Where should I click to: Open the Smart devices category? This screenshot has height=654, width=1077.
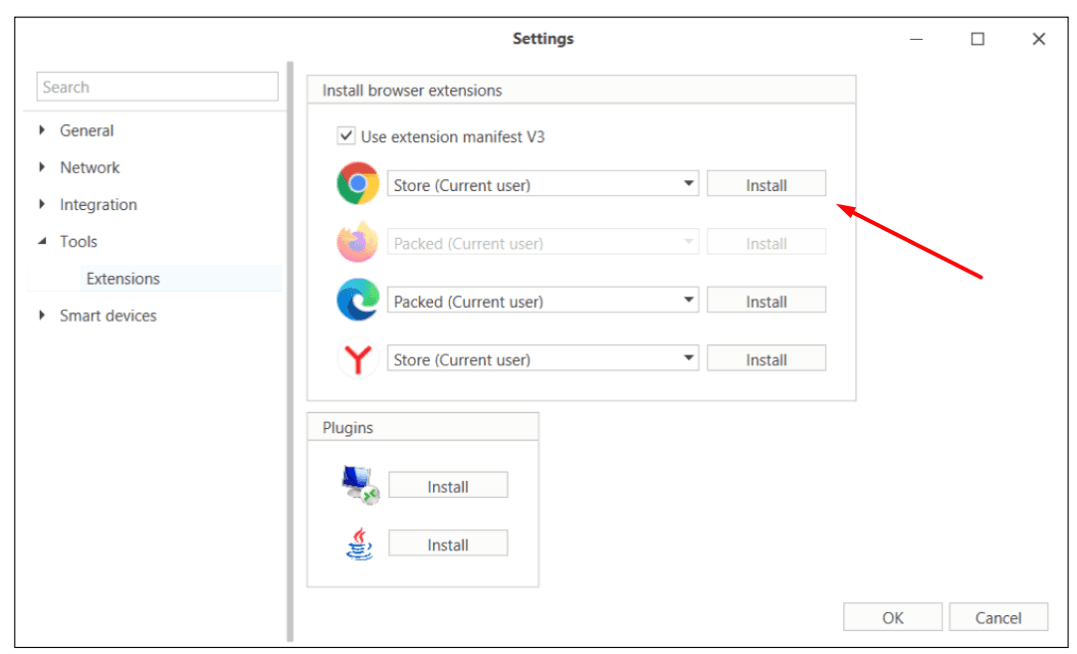pyautogui.click(x=108, y=316)
